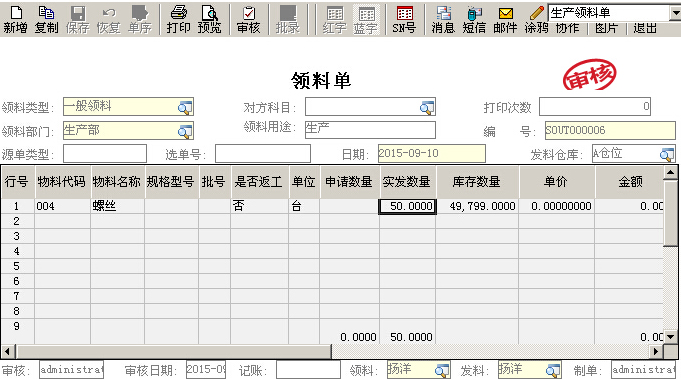681x380 pixels.
Task: Click the vertical scrollbar thumb
Action: pyautogui.click(x=671, y=213)
